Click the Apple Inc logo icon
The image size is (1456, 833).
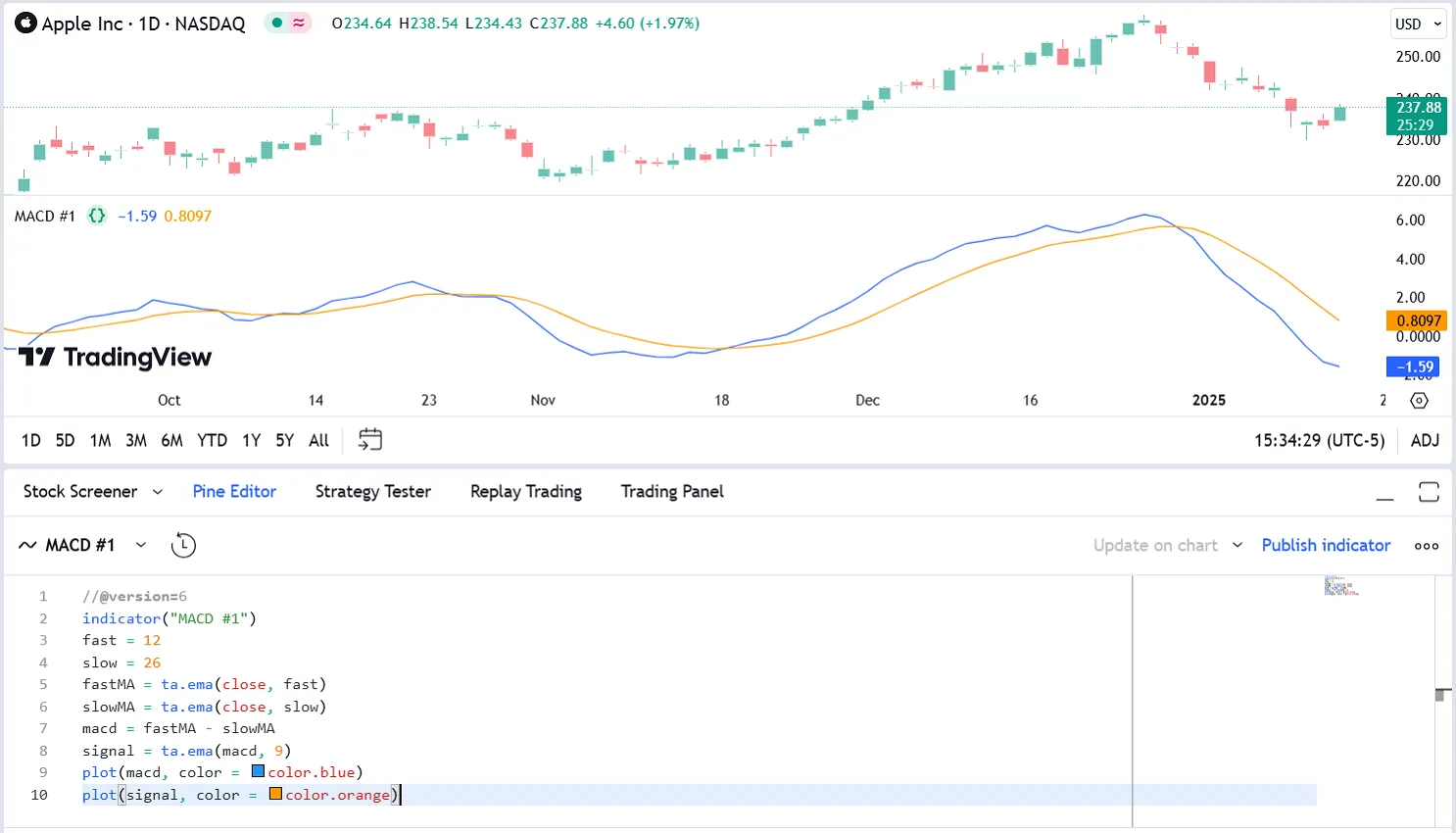click(x=26, y=24)
